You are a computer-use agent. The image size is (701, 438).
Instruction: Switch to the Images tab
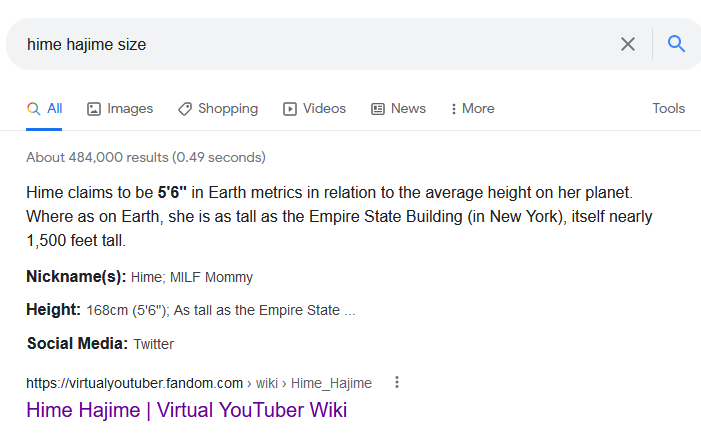pyautogui.click(x=120, y=109)
